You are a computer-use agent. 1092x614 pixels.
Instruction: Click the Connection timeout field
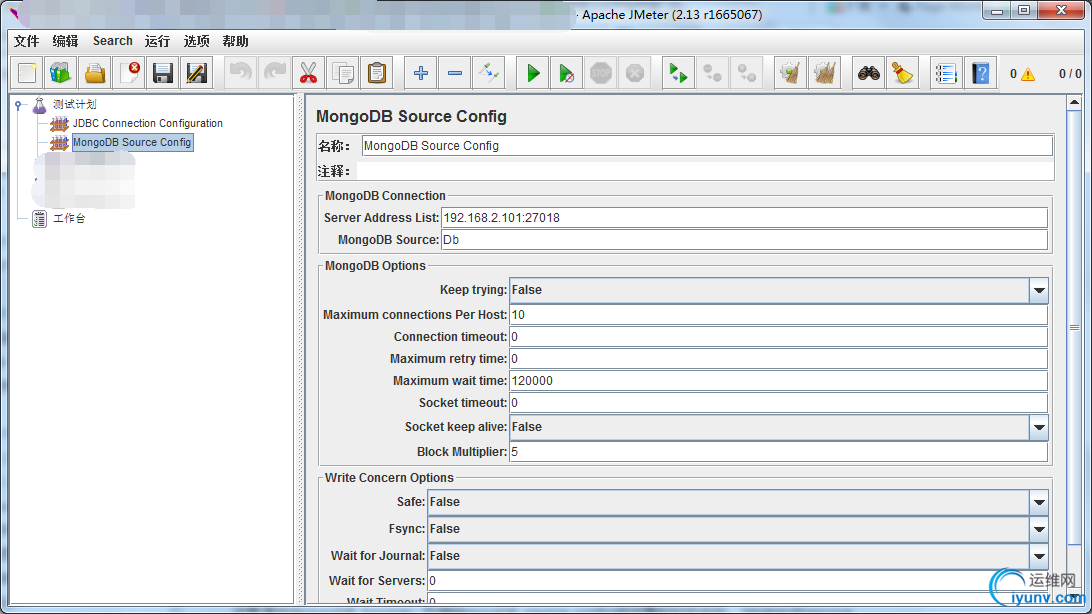pos(779,337)
